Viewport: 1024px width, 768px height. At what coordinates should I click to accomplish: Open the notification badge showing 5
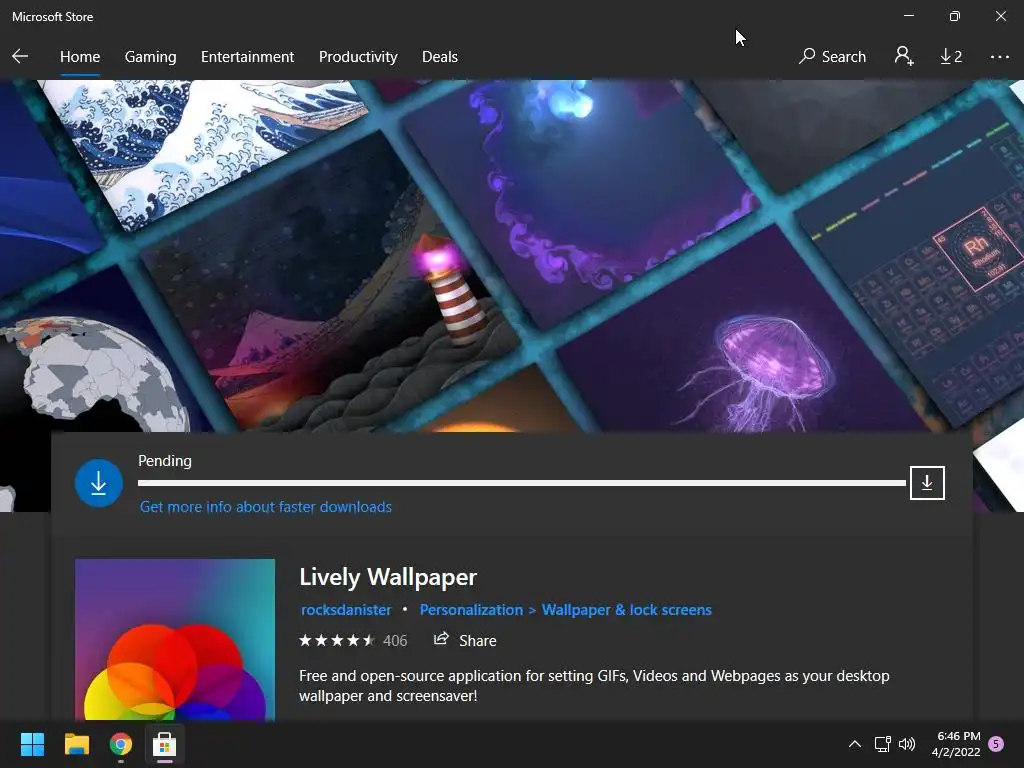point(996,744)
